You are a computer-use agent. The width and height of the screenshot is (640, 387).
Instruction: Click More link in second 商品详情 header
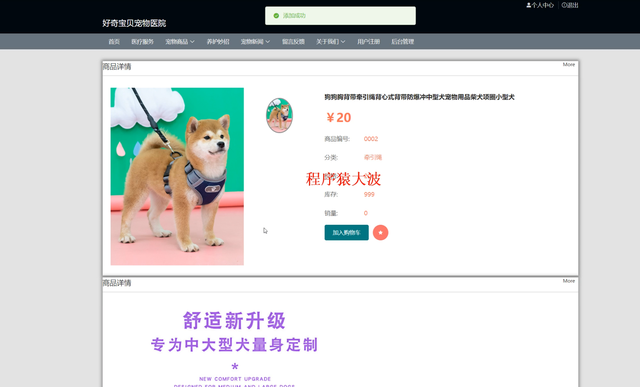tap(569, 281)
